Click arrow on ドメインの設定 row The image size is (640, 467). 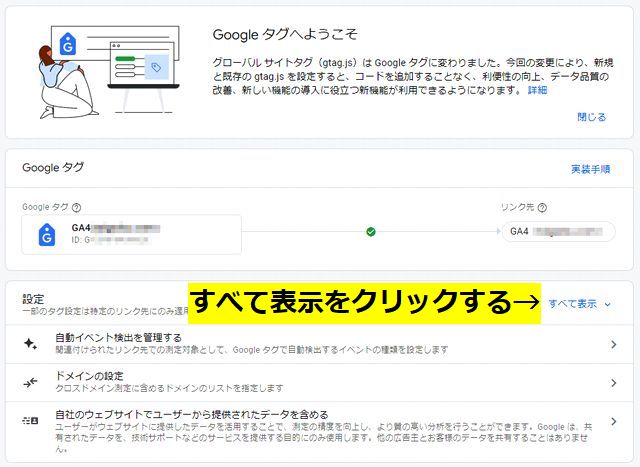(613, 383)
